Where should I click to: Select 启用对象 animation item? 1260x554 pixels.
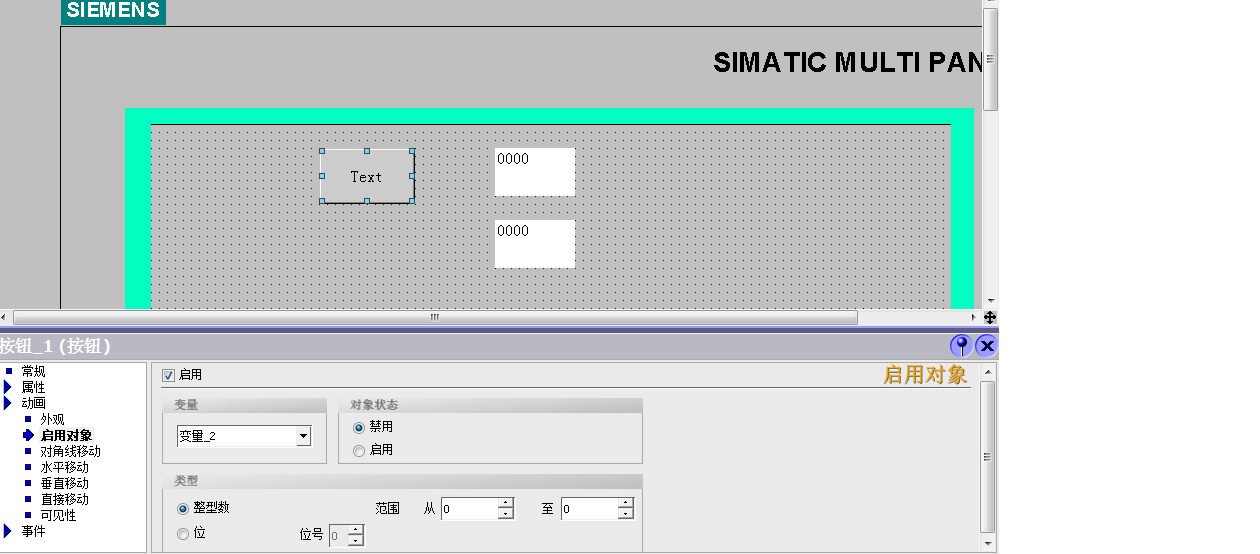[x=66, y=435]
